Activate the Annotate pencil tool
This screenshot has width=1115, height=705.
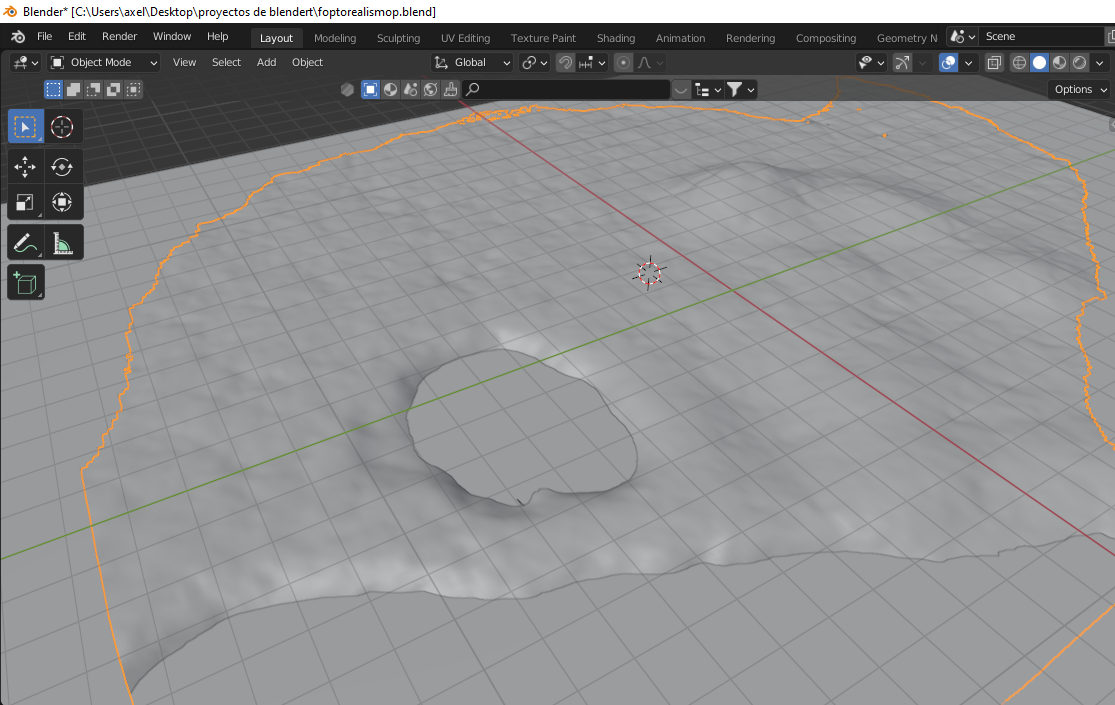[x=26, y=243]
